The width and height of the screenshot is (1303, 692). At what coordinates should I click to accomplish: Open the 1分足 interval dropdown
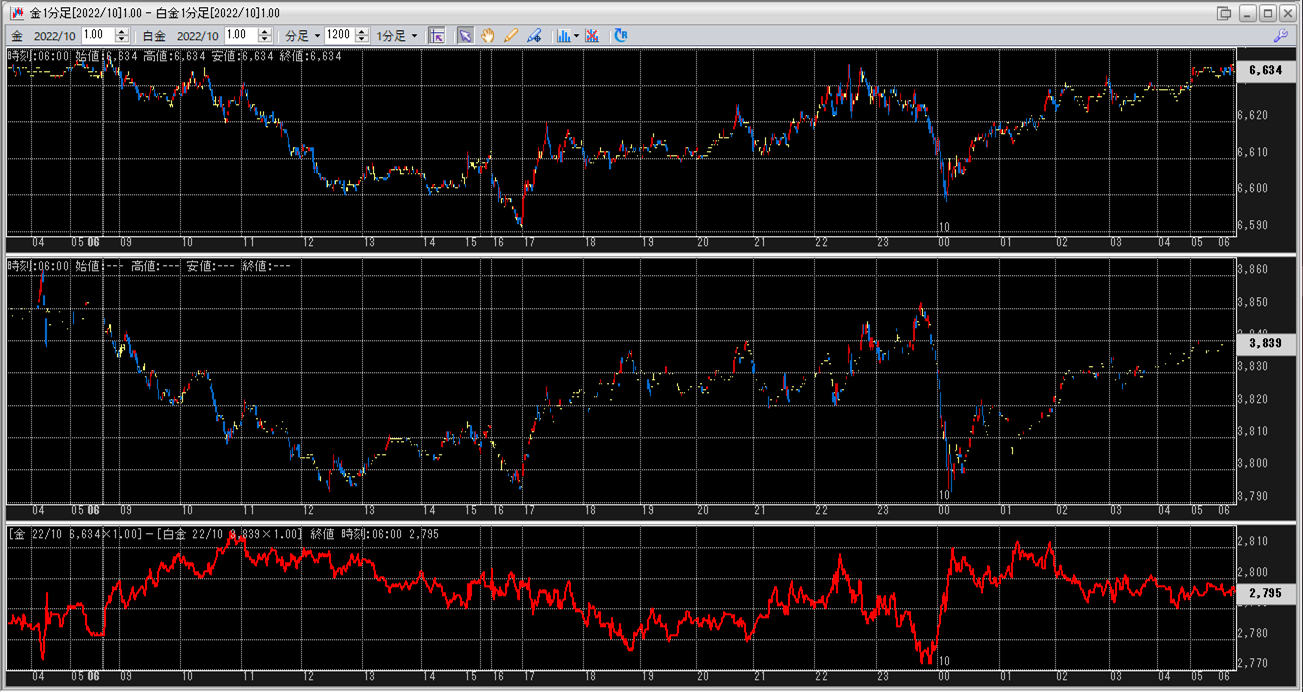[x=397, y=35]
